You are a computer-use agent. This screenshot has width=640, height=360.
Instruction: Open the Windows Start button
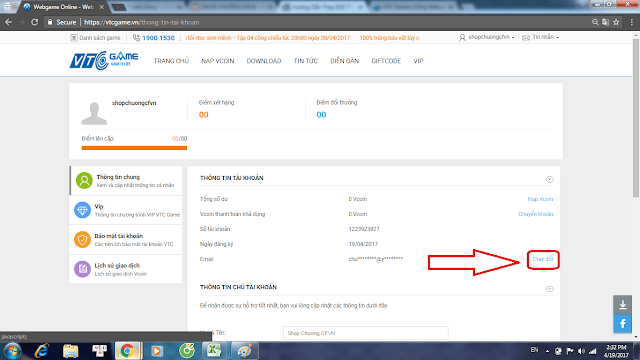click(x=12, y=351)
